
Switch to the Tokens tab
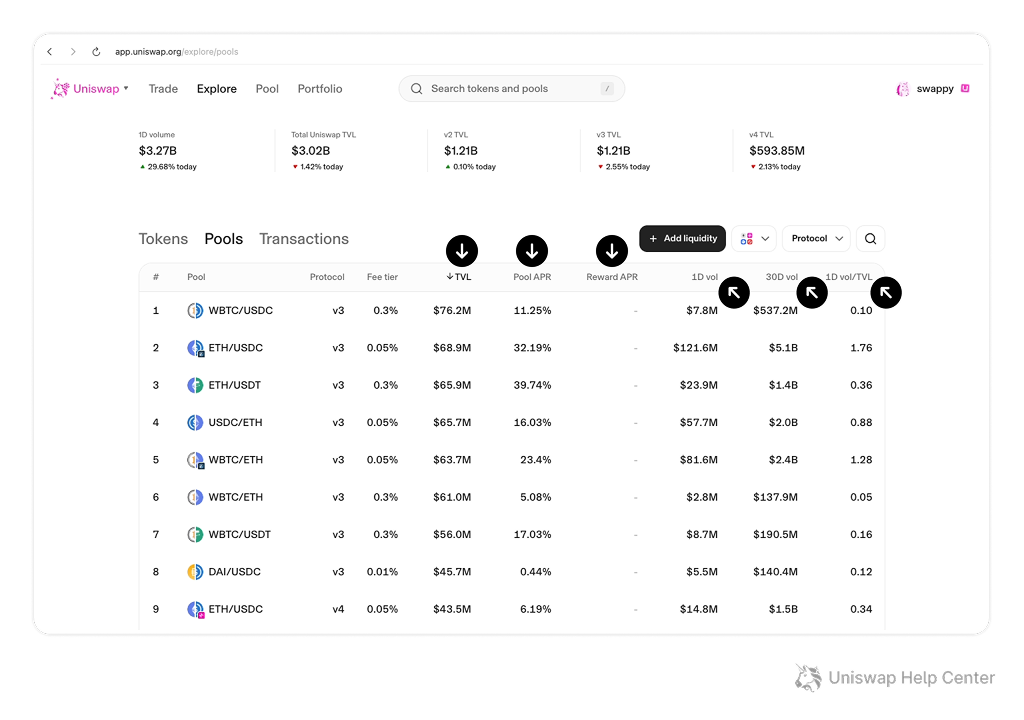[163, 239]
